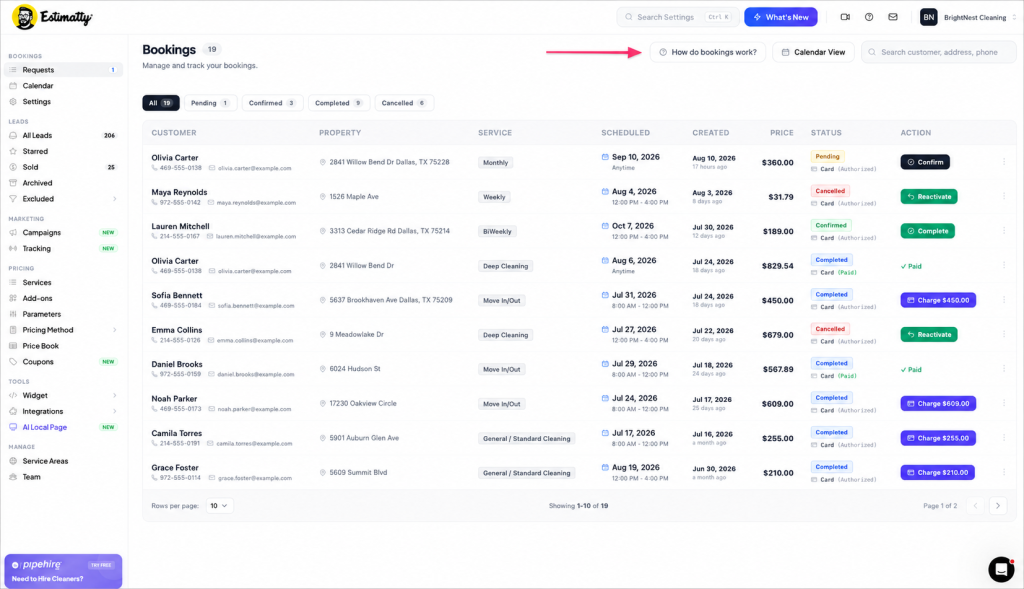Click Charge $450.00 for Sofia Bennett
The width and height of the screenshot is (1024, 589).
(x=938, y=300)
